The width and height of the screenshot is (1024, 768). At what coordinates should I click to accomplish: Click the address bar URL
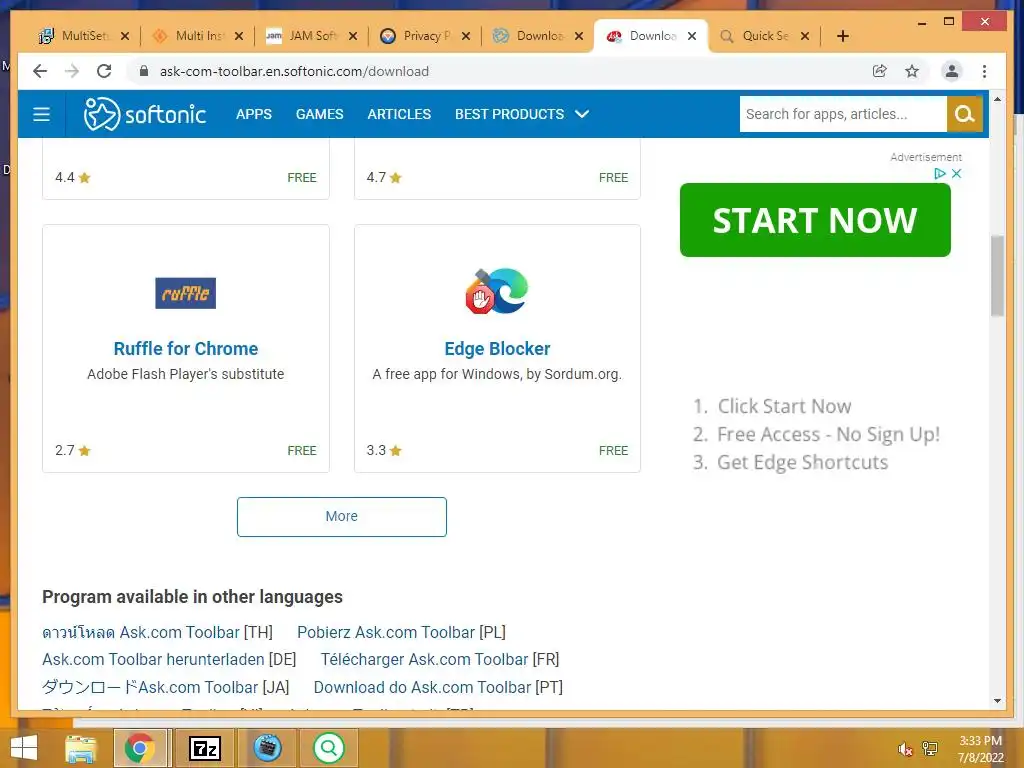294,71
